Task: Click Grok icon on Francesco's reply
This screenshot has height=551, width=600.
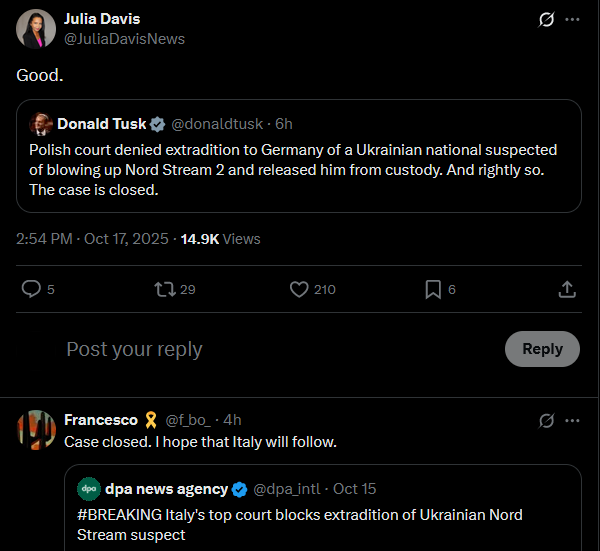Action: coord(546,420)
